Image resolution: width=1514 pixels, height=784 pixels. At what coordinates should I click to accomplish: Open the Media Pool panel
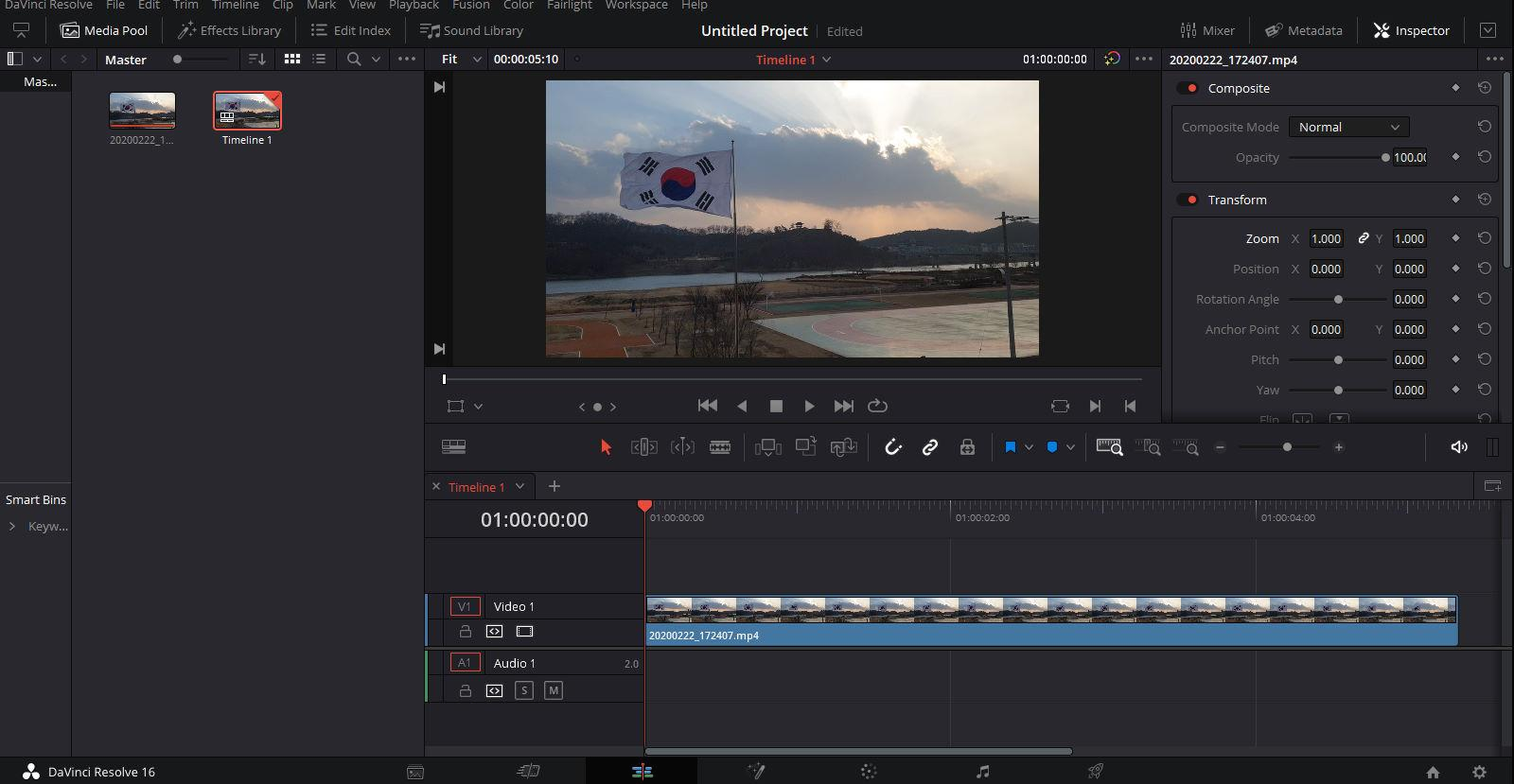104,30
